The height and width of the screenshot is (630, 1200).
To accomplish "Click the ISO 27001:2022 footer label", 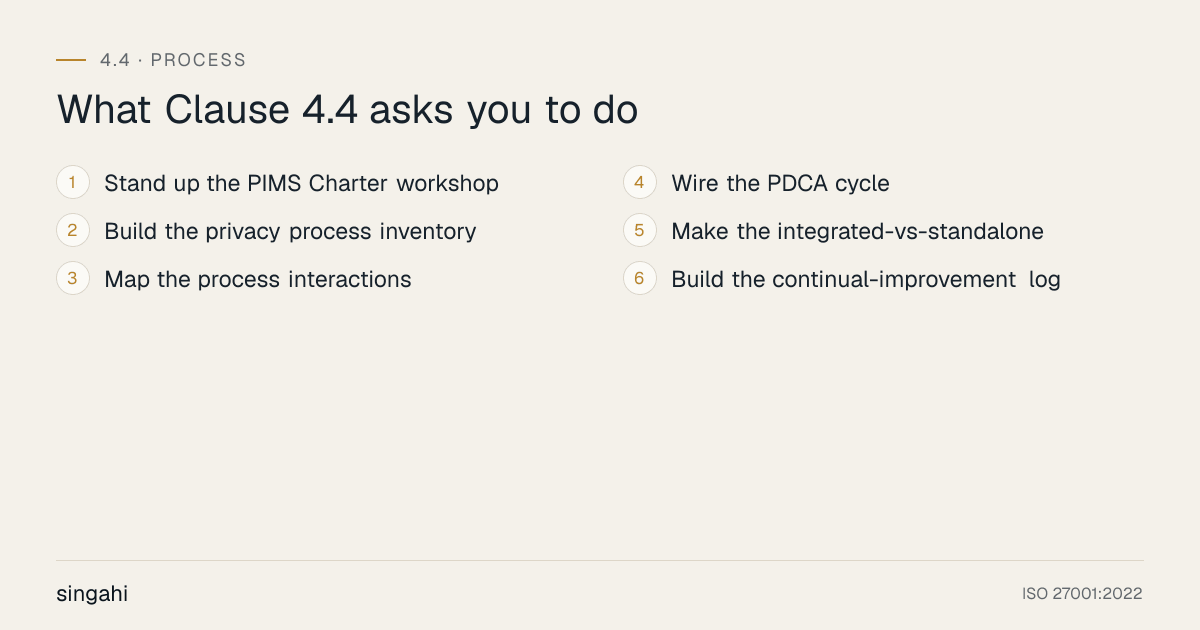I will coord(1082,594).
